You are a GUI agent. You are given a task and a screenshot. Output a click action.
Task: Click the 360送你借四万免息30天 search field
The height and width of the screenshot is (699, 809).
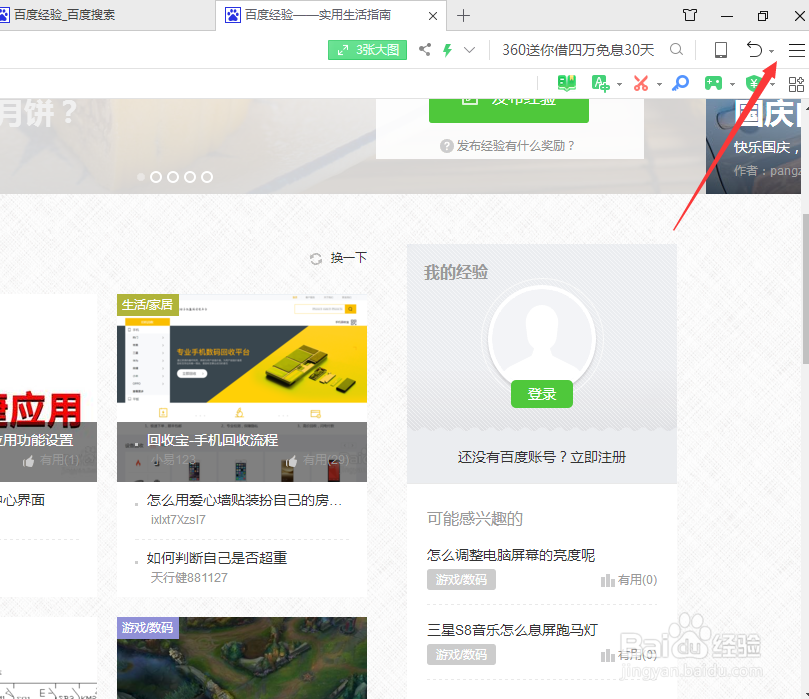(578, 50)
